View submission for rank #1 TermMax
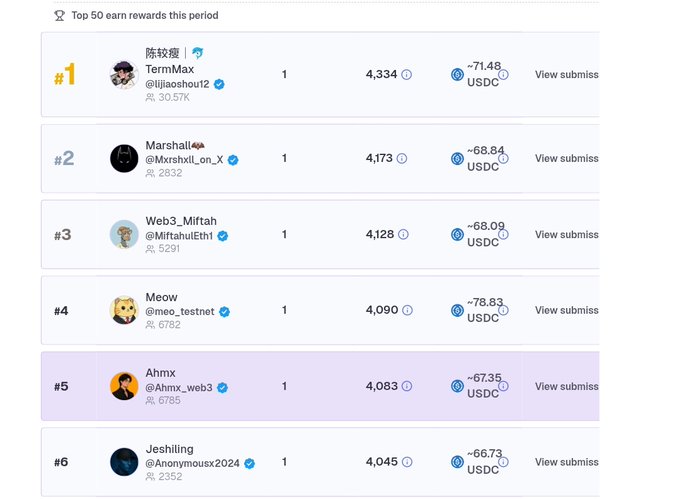Screen dimensions: 680x499 coord(567,75)
